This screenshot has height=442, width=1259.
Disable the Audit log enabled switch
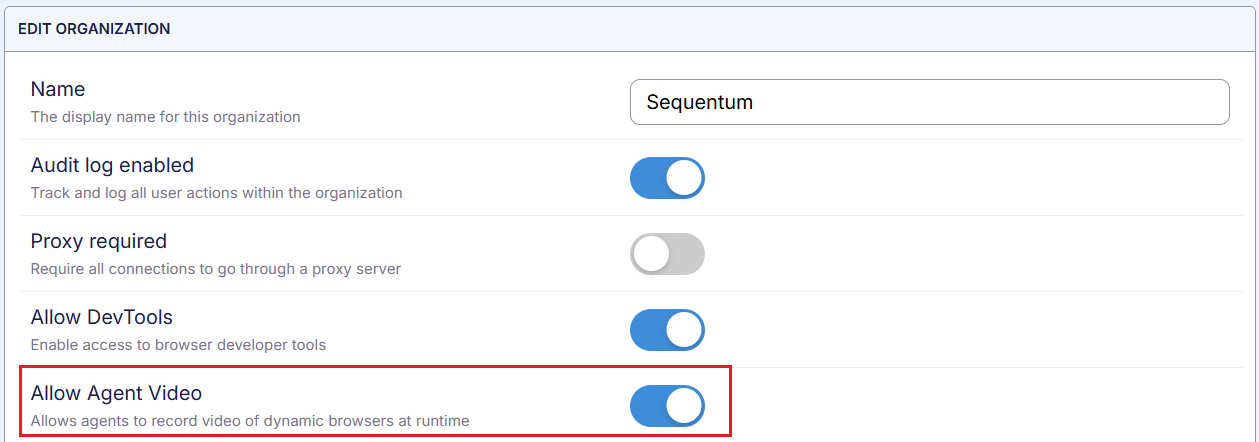(667, 178)
